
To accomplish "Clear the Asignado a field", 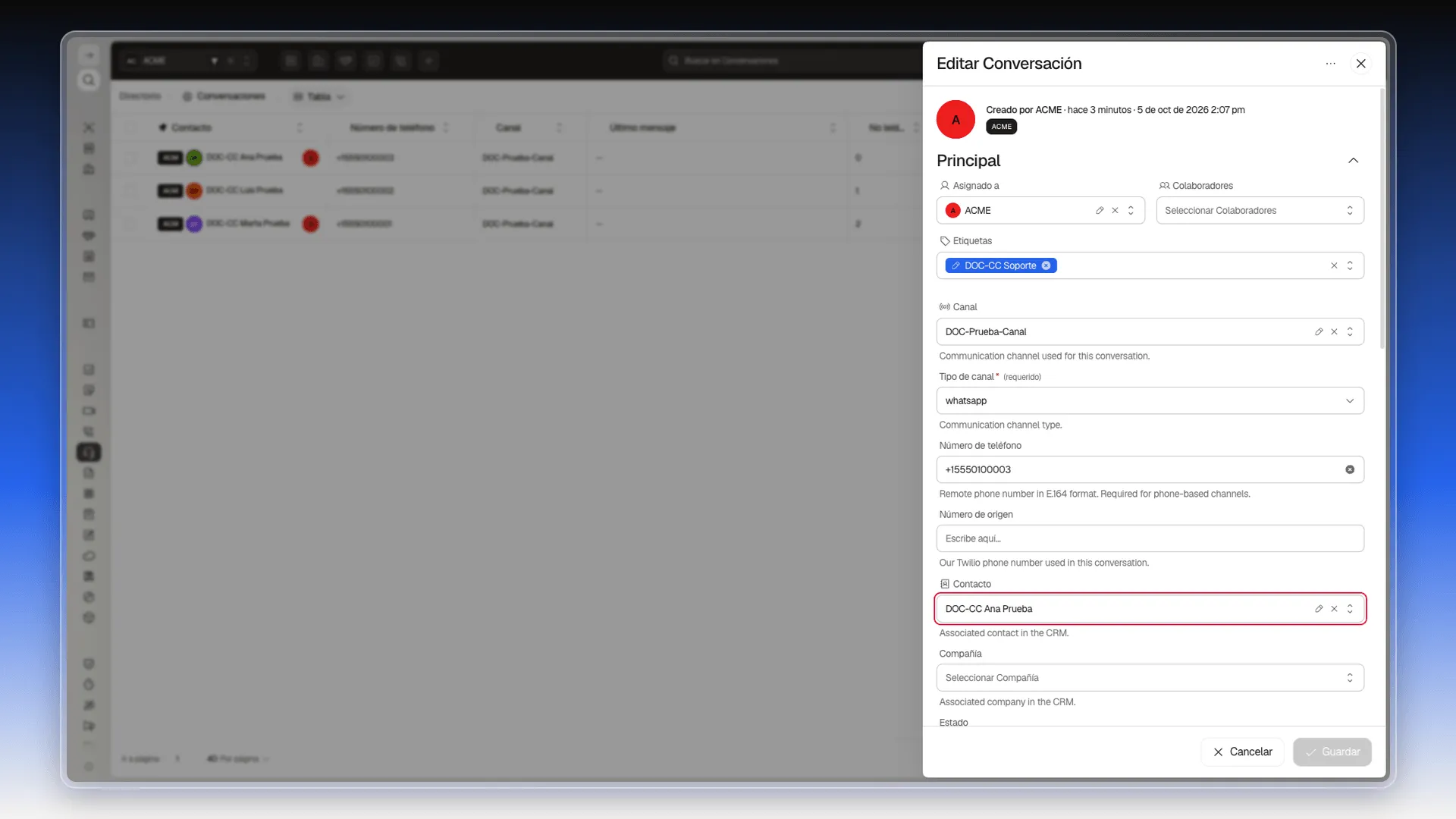I will click(x=1115, y=211).
